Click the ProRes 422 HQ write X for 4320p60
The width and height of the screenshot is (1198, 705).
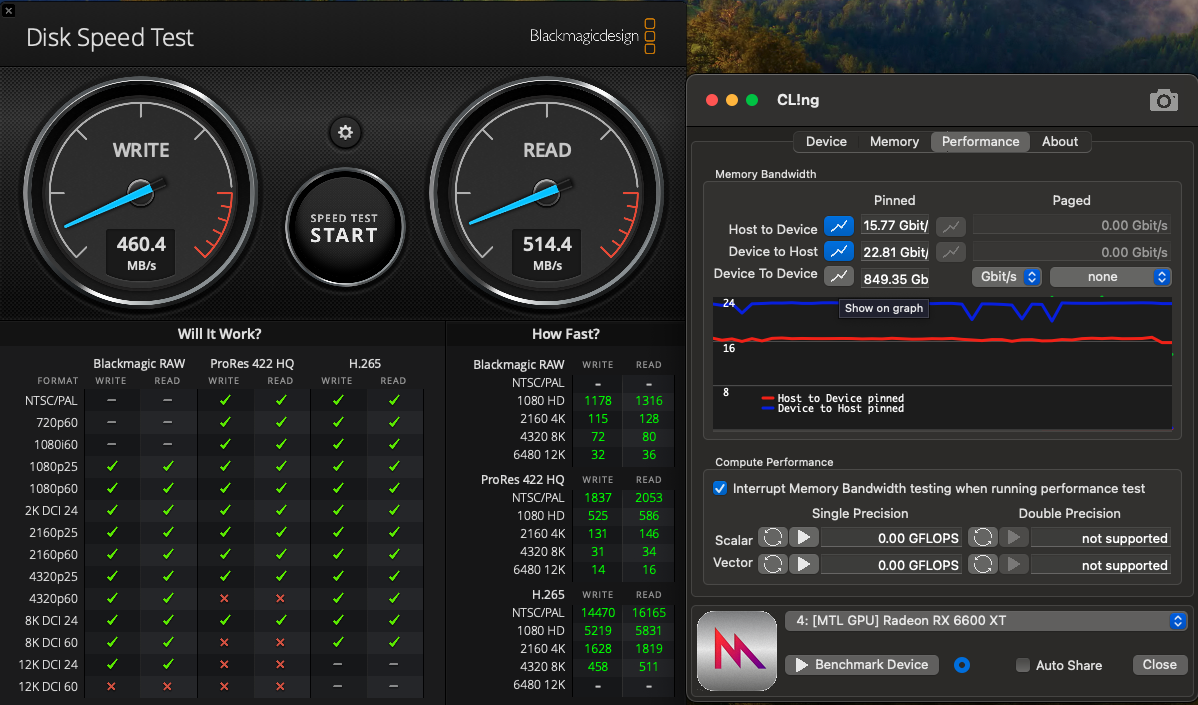coord(224,598)
